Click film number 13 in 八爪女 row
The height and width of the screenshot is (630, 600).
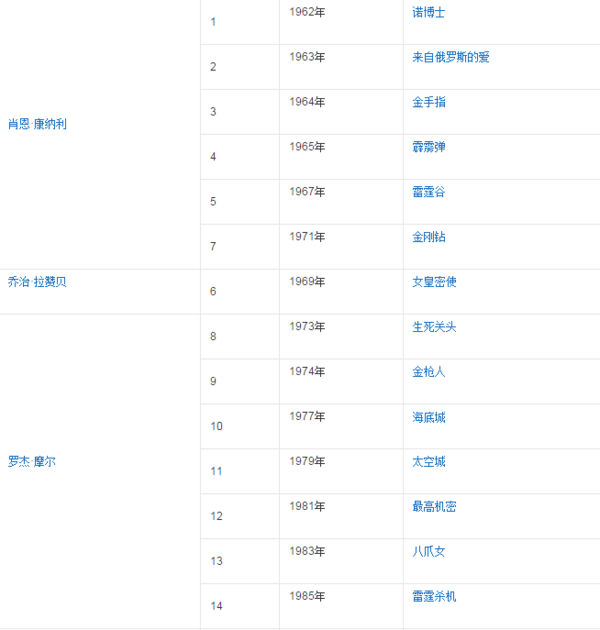[x=216, y=561]
